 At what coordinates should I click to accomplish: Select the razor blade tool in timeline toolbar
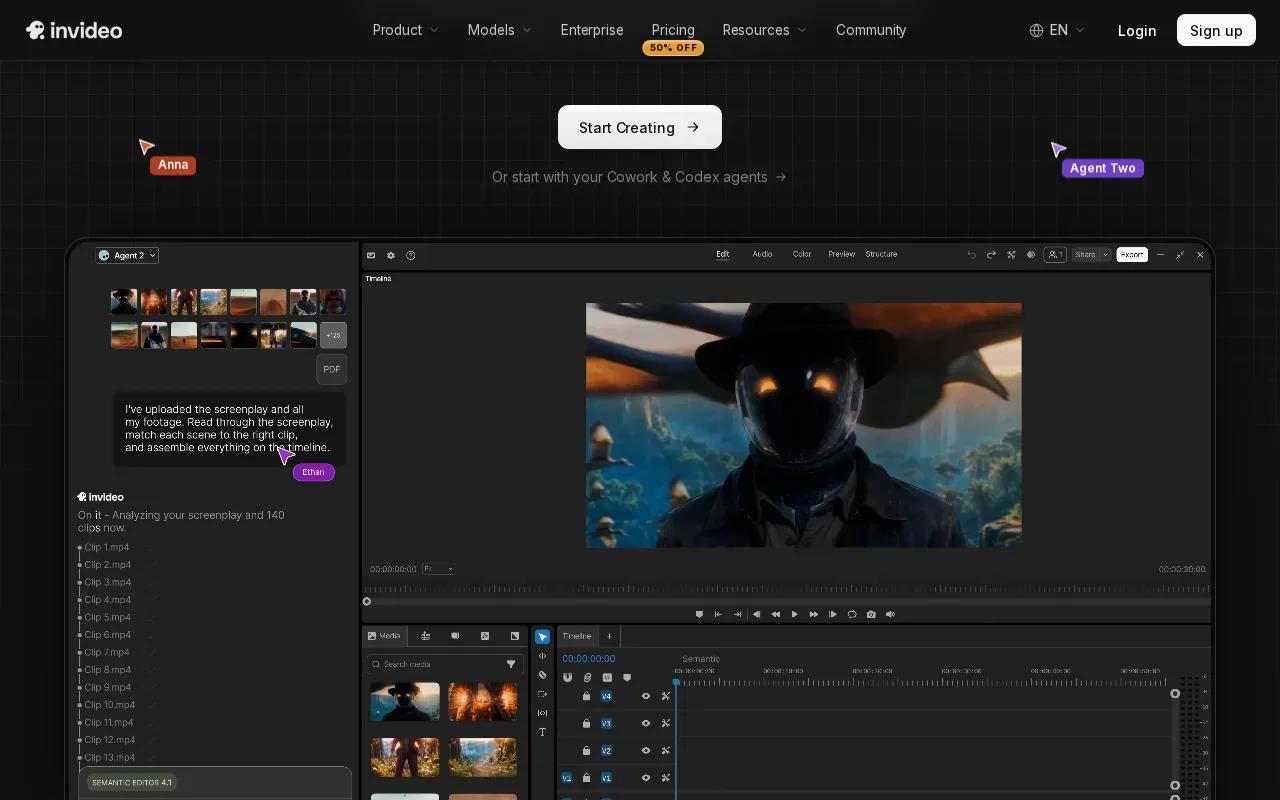click(x=542, y=675)
